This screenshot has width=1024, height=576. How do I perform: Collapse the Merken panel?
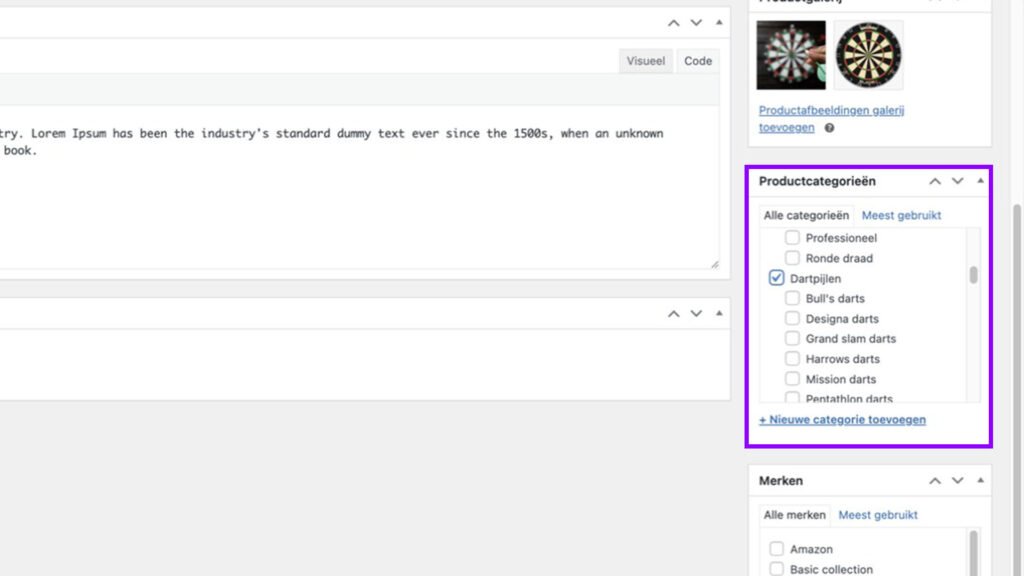979,481
